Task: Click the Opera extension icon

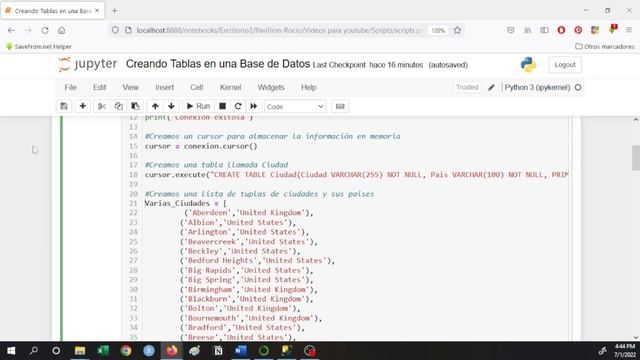Action: pyautogui.click(x=561, y=30)
